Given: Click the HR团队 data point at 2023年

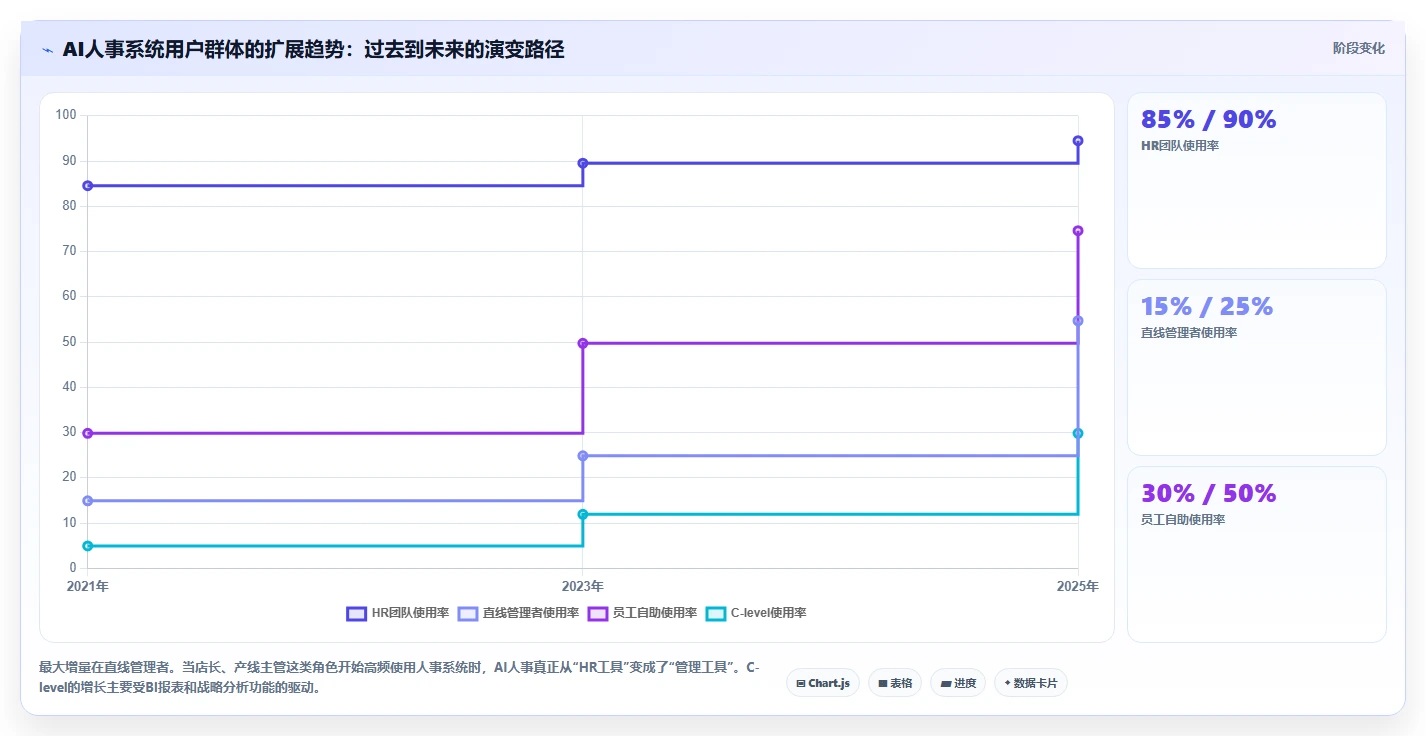Looking at the screenshot, I should (583, 163).
